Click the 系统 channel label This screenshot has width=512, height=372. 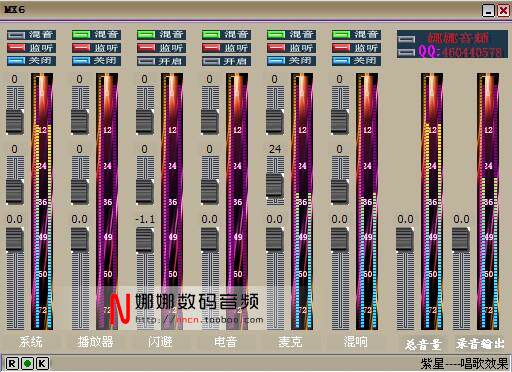(31, 342)
